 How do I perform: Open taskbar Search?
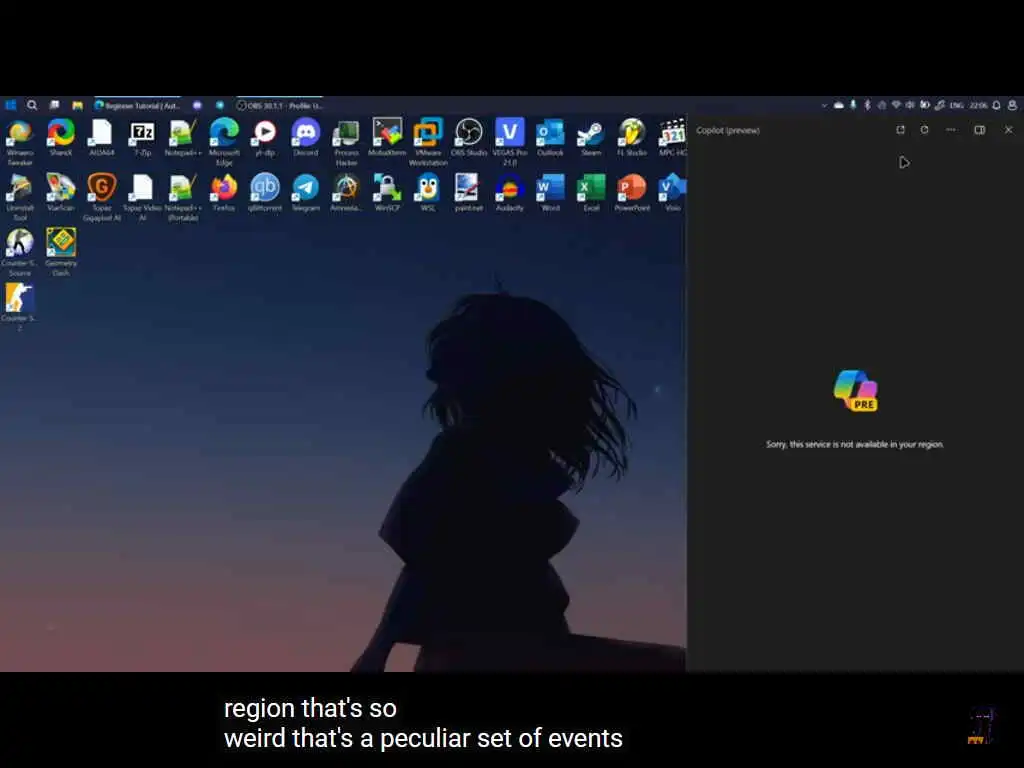pos(32,105)
